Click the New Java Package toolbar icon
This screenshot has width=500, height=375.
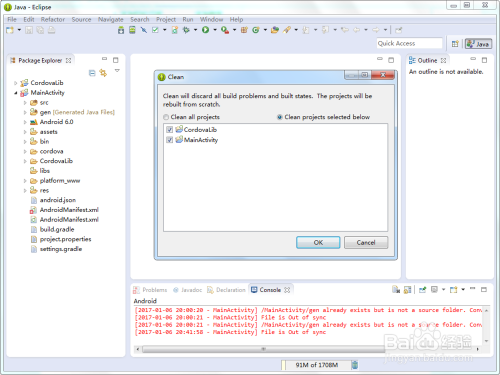pyautogui.click(x=244, y=30)
